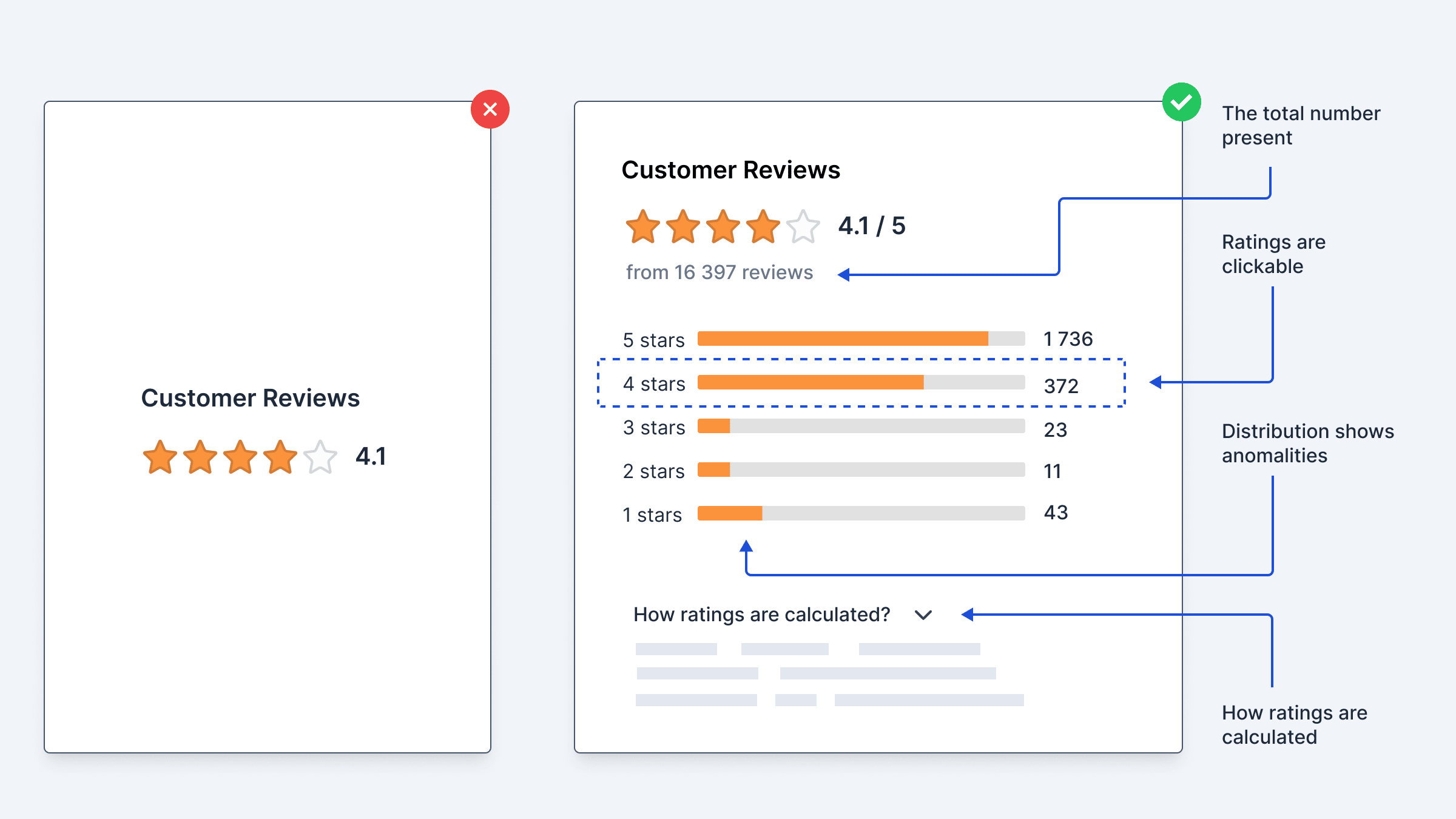
Task: Click the fourth orange star in left card
Action: [280, 457]
